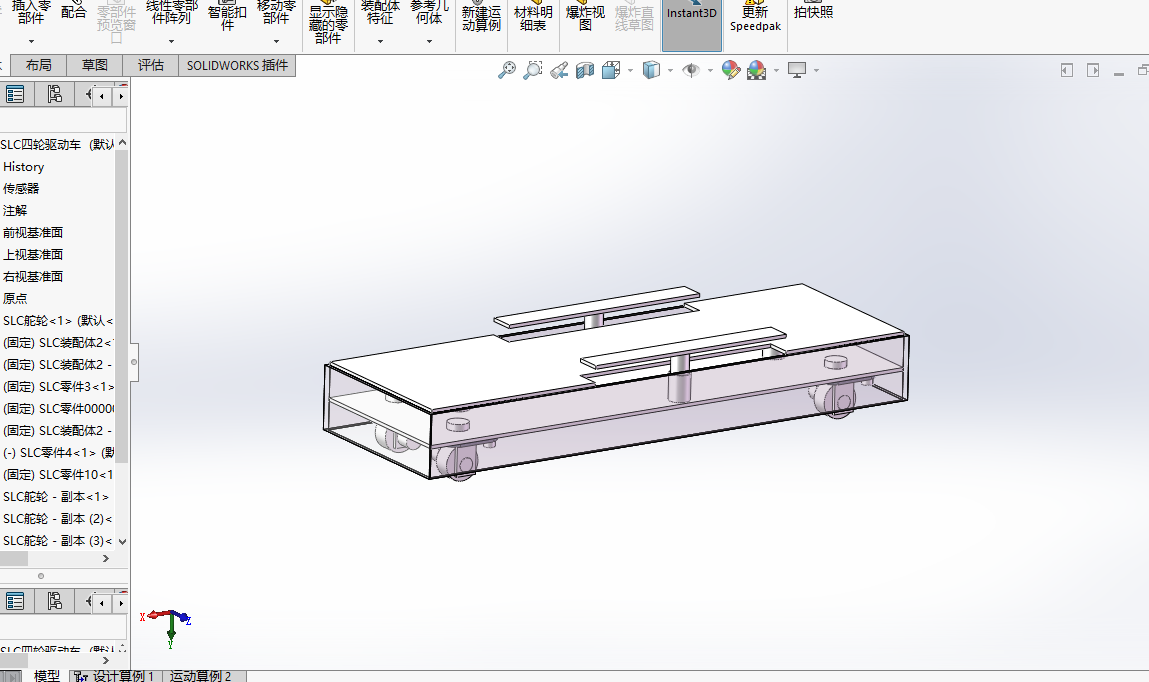Switch to the 布局 tab
Screen dimensions: 1149x682
(38, 65)
